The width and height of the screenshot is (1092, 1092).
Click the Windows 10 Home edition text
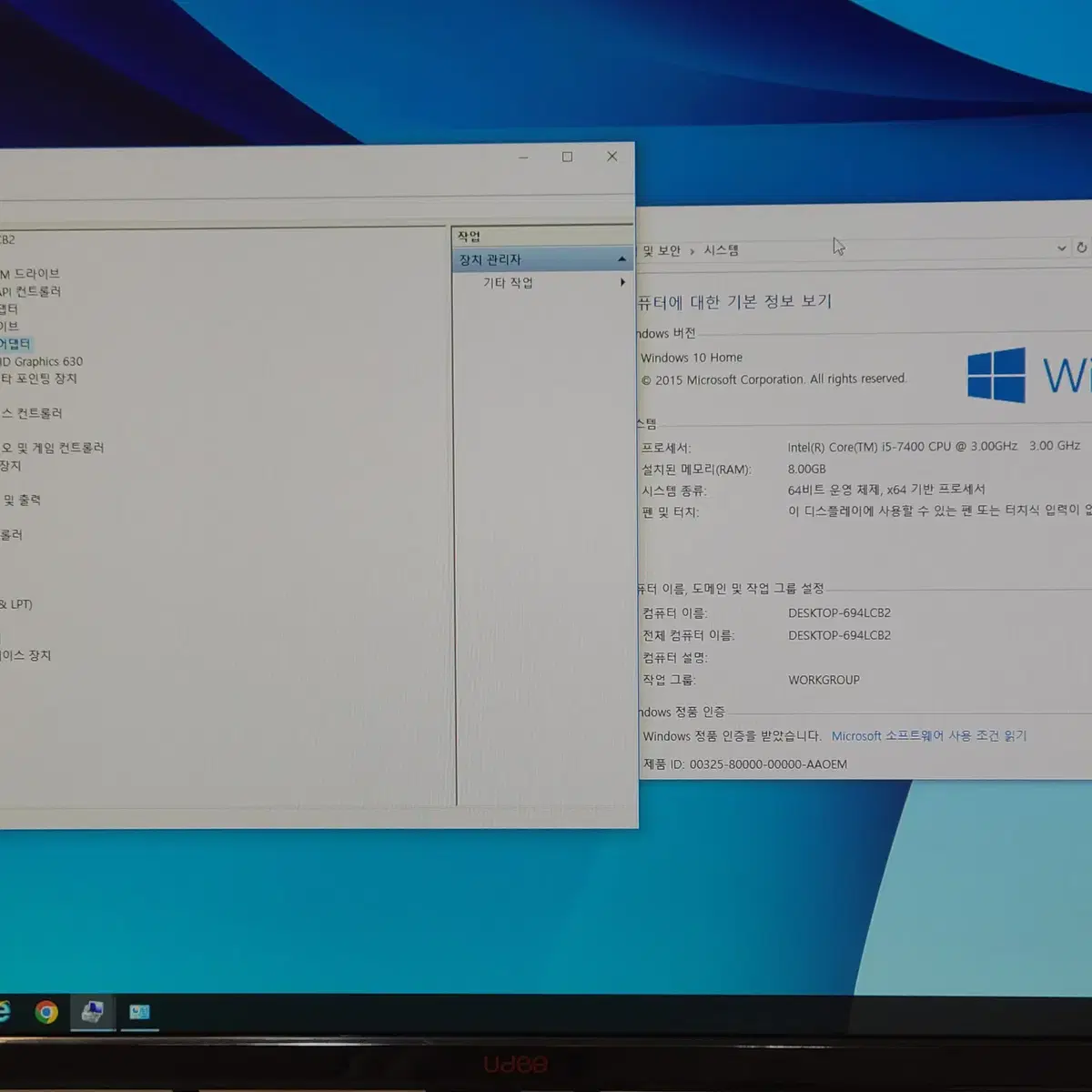coord(692,358)
